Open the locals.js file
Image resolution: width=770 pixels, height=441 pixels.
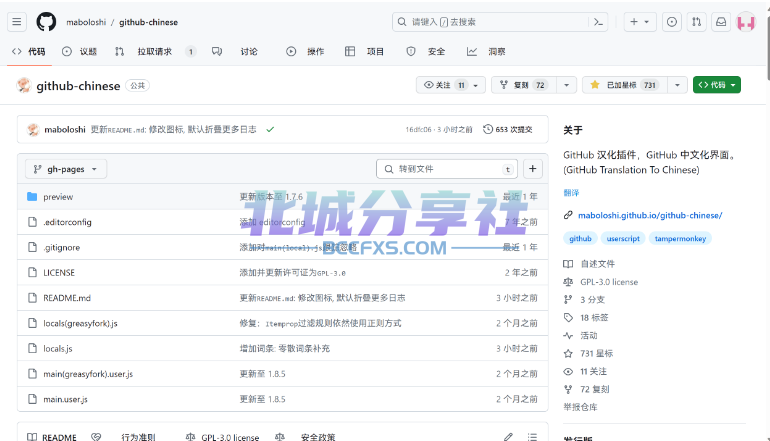click(x=57, y=349)
